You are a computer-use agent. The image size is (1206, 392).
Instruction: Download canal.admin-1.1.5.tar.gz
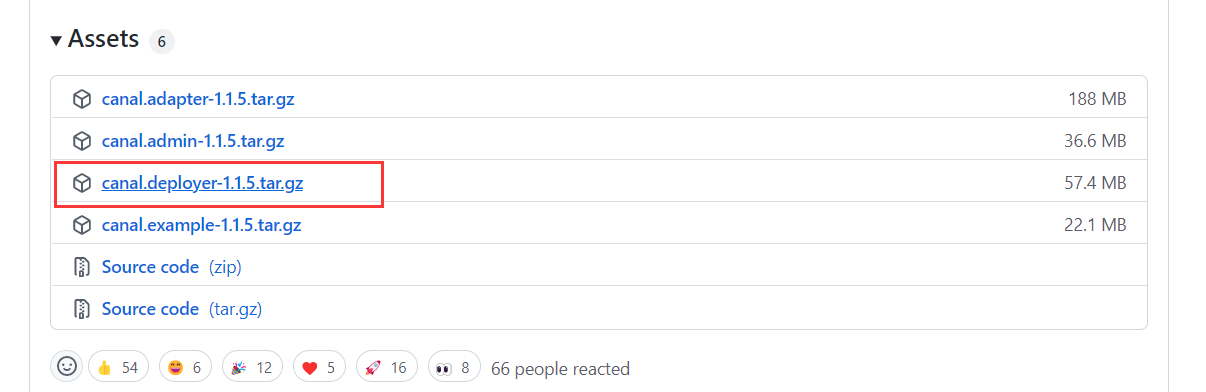(x=193, y=141)
